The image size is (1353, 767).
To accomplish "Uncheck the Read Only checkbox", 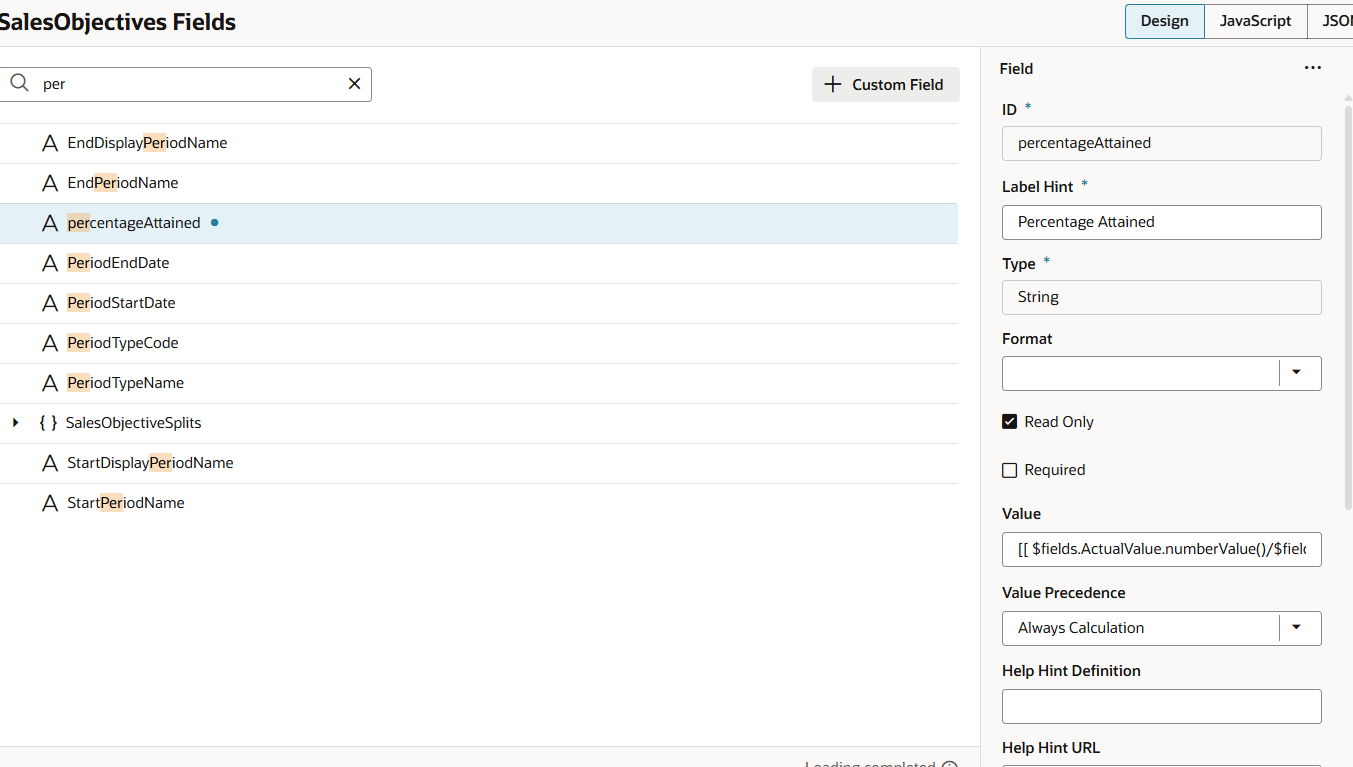I will point(1010,422).
